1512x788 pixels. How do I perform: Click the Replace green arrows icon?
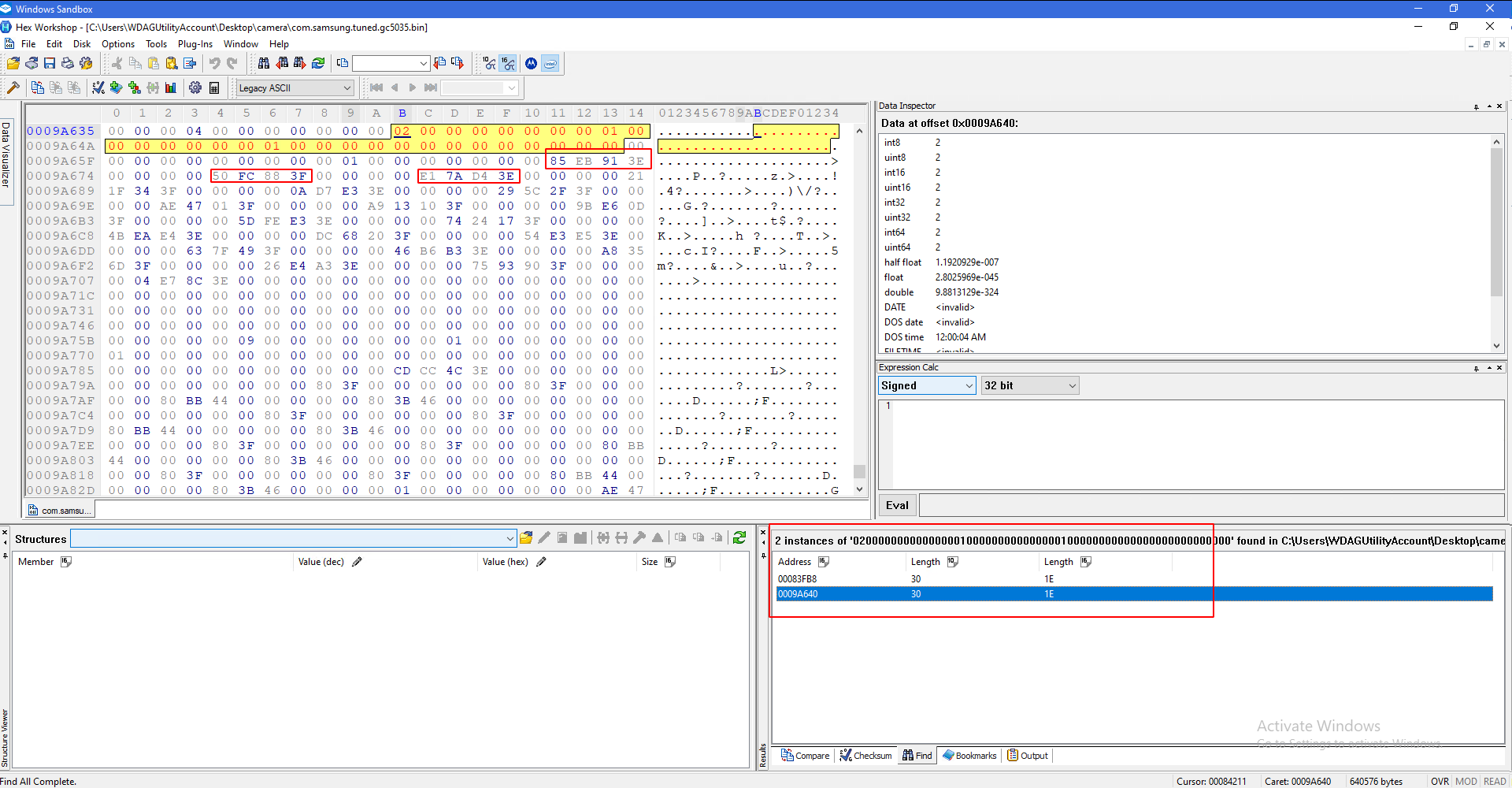coord(318,64)
